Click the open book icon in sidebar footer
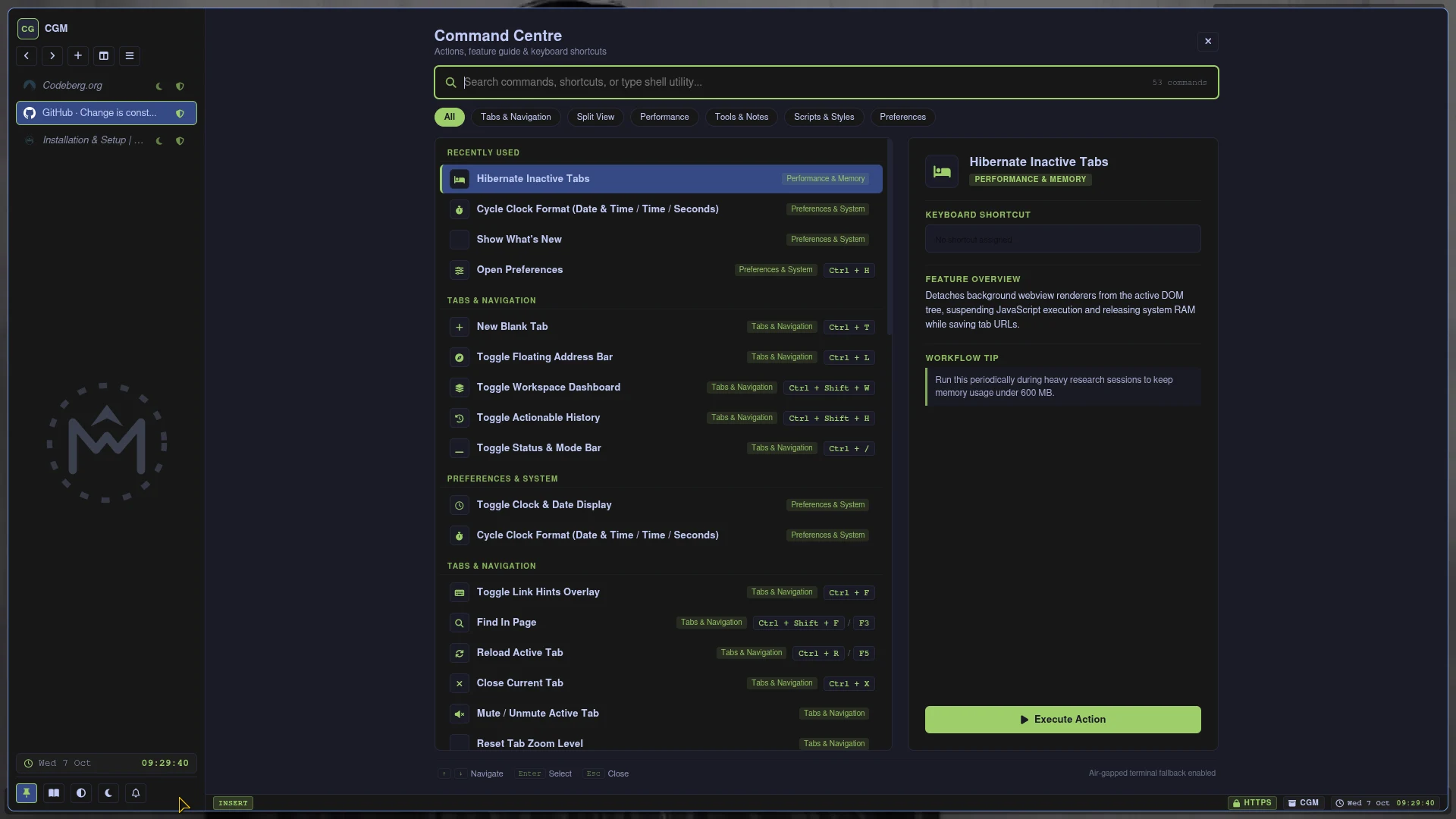Screen dimensions: 1456x819 (x=54, y=793)
